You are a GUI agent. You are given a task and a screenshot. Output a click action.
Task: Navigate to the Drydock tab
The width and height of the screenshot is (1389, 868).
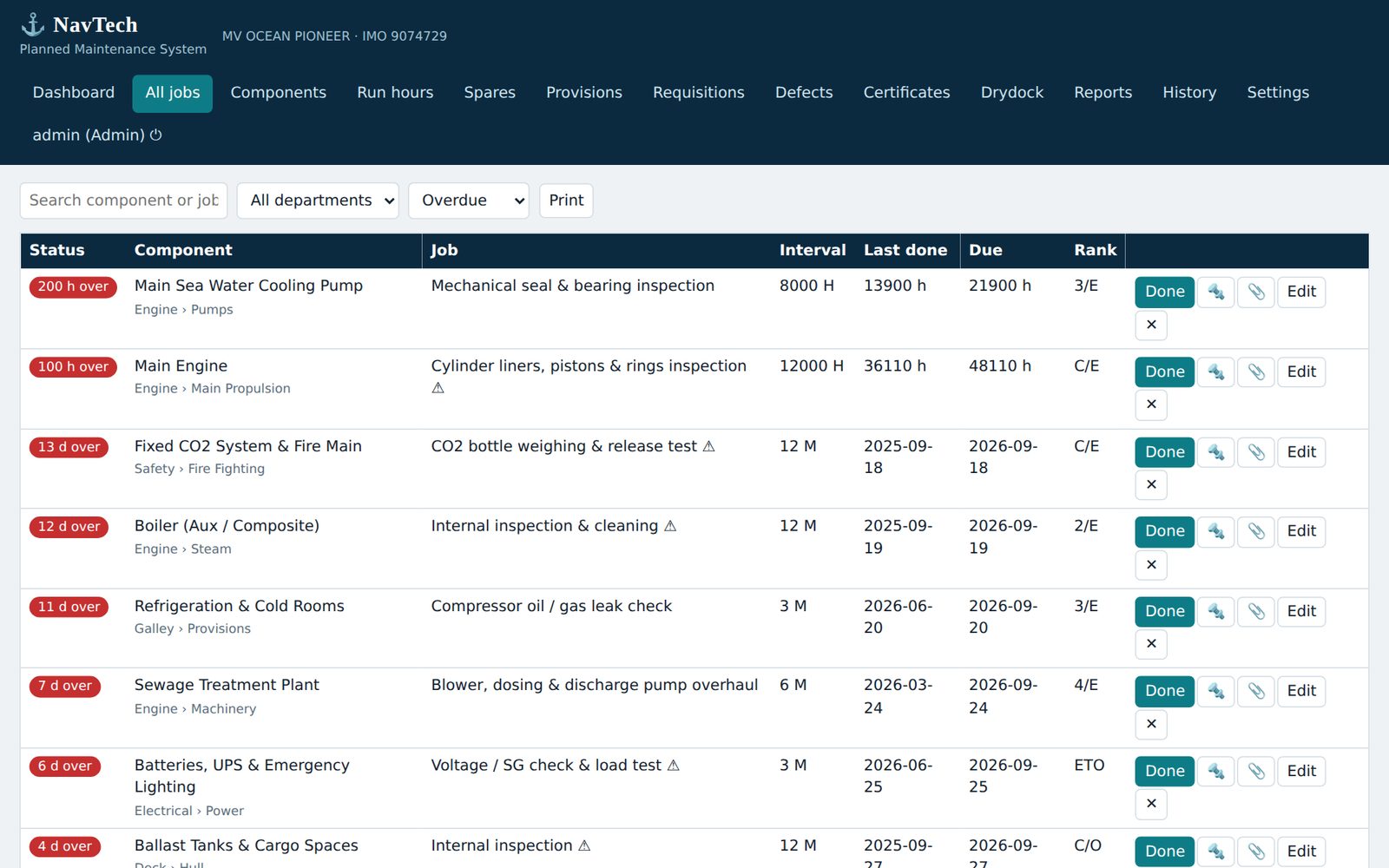(x=1012, y=93)
